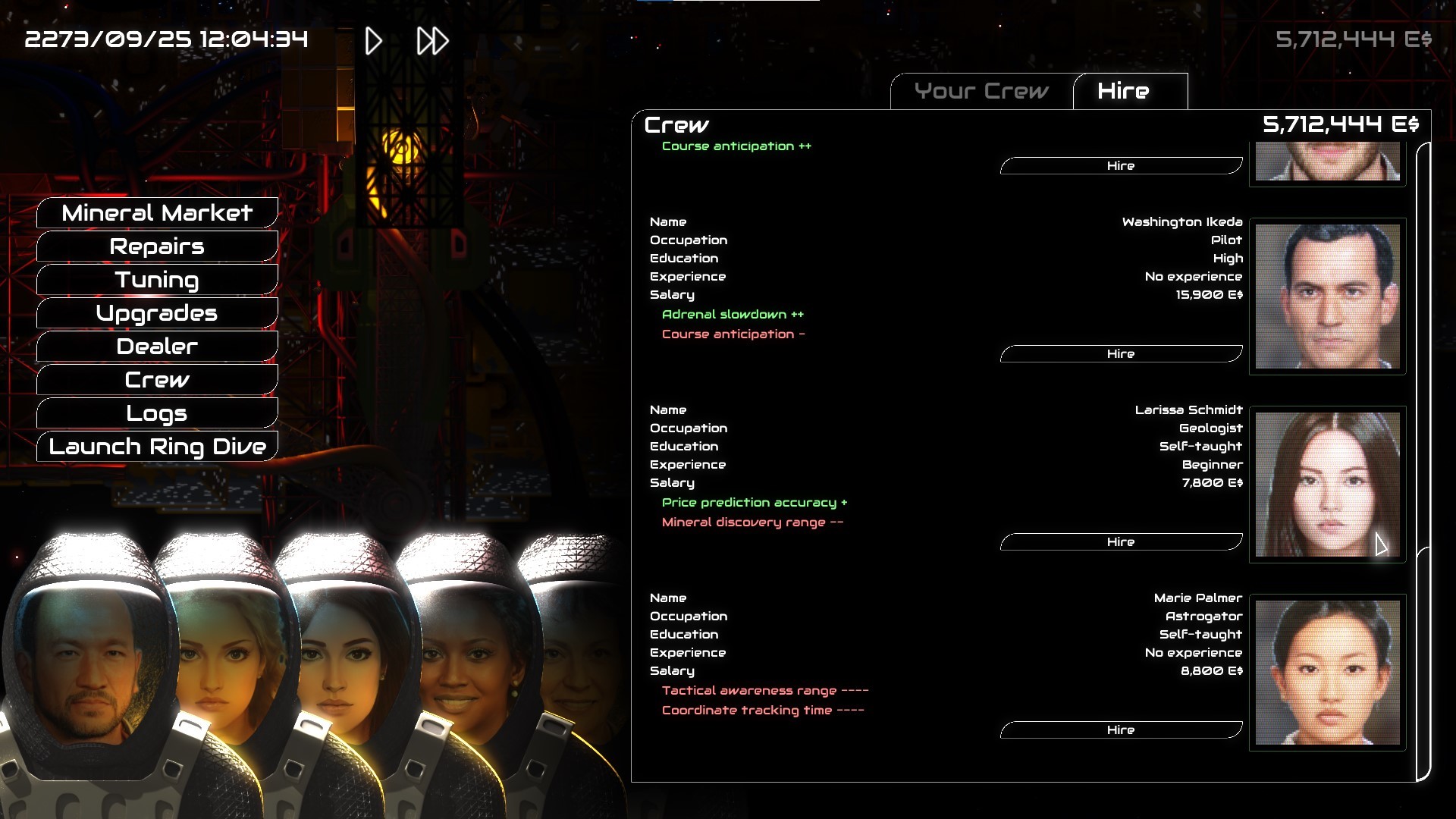This screenshot has height=819, width=1456.
Task: Click the salary value 8,800 E$
Action: [x=1211, y=671]
